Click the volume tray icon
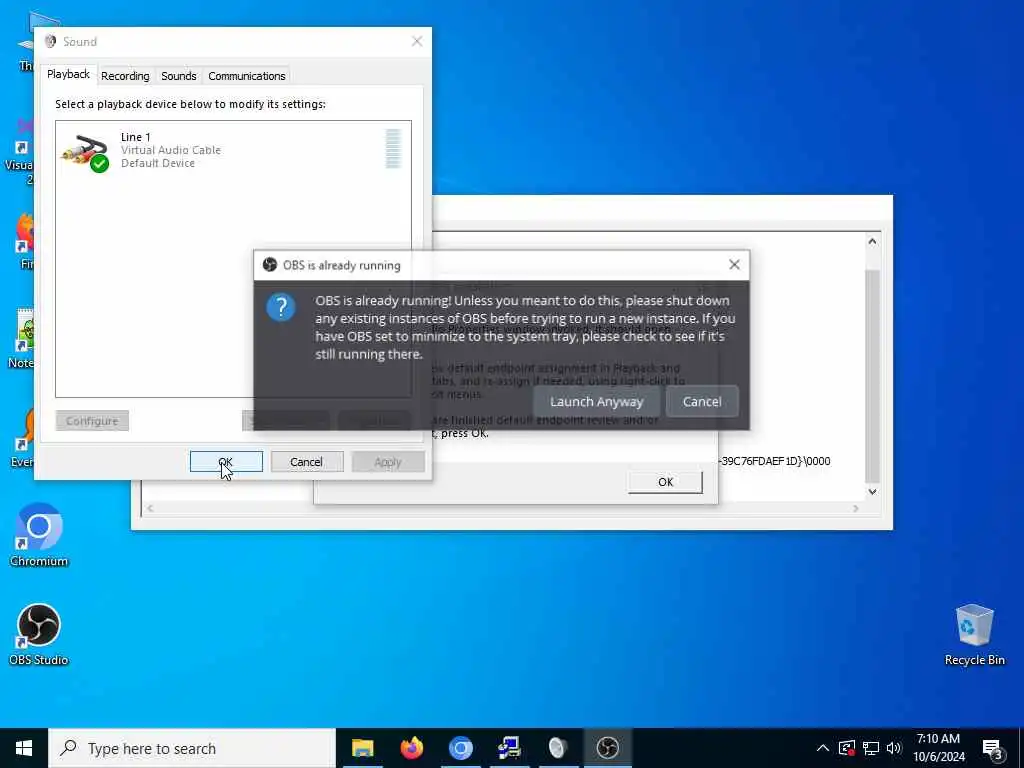This screenshot has height=768, width=1024. tap(894, 748)
